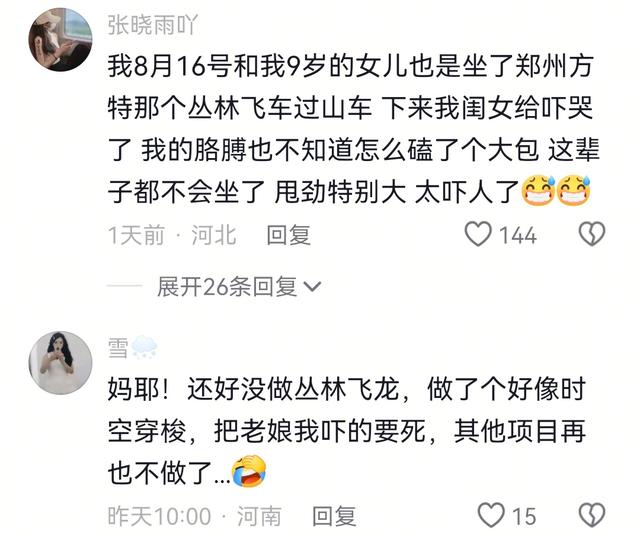Open the username 张晓雨吖
Image resolution: width=640 pixels, height=537 pixels.
tap(153, 24)
